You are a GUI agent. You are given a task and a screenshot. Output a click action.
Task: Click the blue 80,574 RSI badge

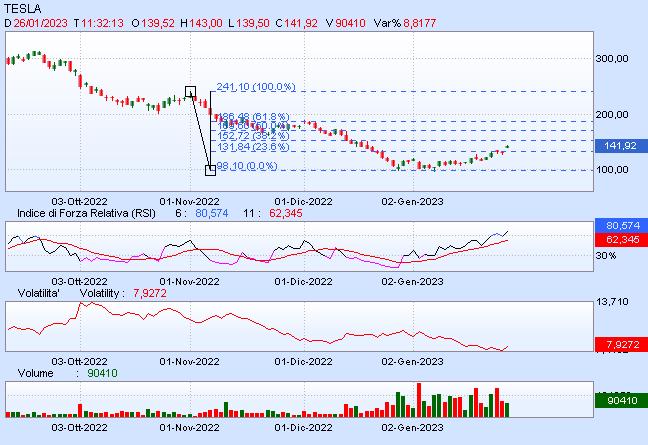pos(621,226)
